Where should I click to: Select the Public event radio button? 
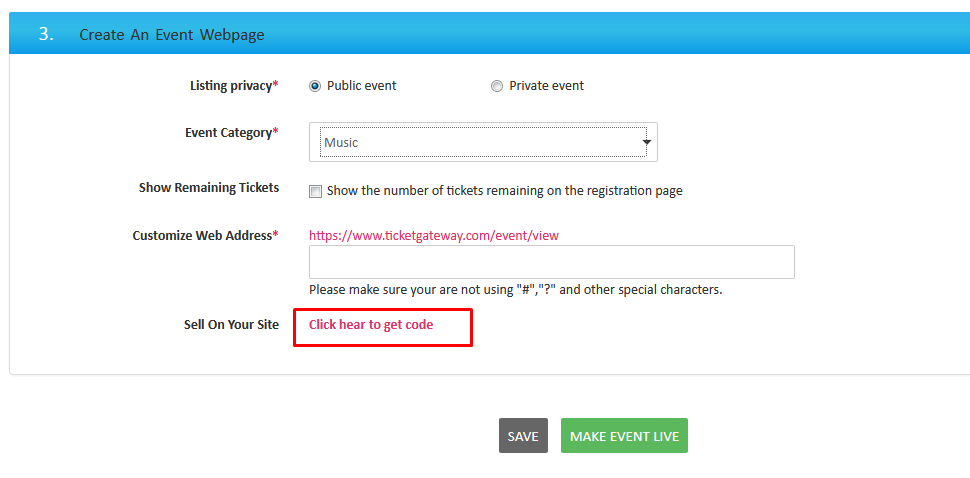coord(315,86)
